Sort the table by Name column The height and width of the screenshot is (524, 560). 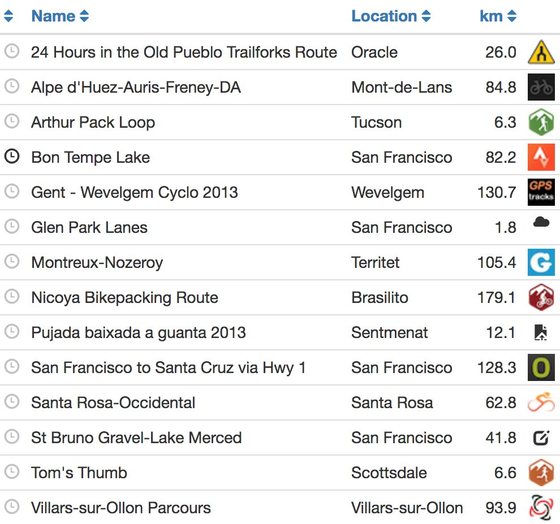(60, 16)
